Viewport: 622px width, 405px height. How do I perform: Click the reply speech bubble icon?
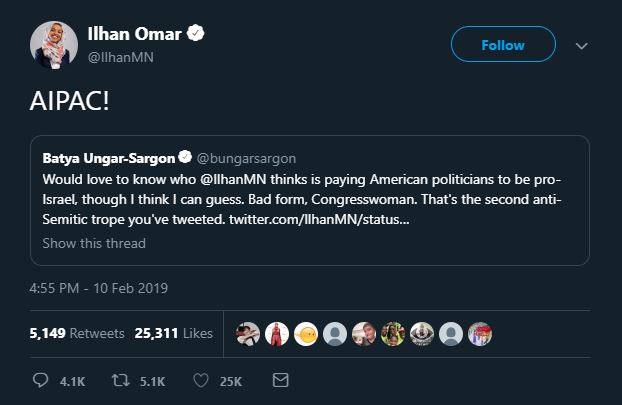click(40, 381)
